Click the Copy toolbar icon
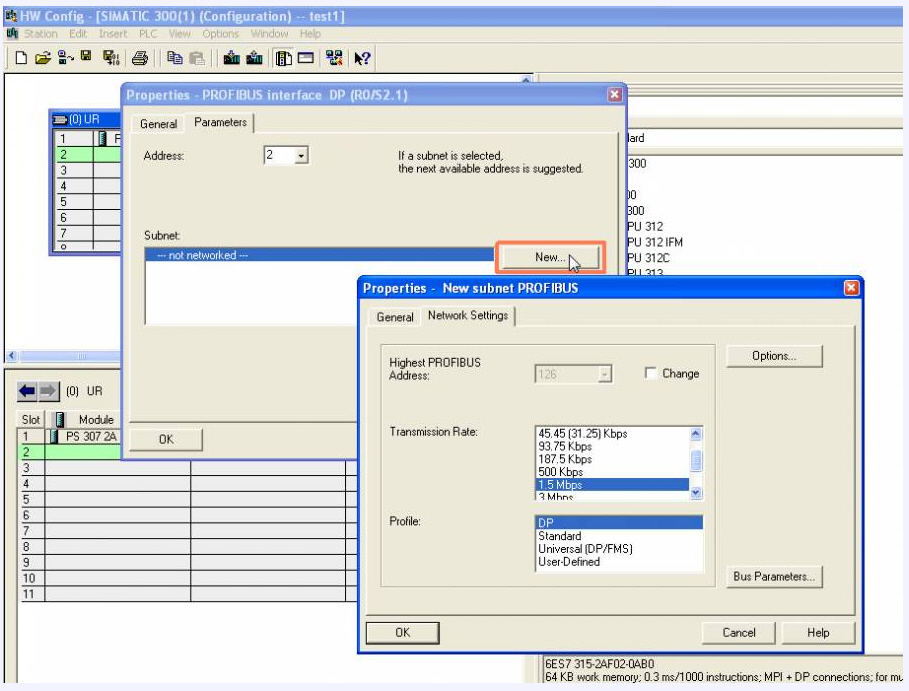Screen dimensions: 909x691 click(176, 58)
